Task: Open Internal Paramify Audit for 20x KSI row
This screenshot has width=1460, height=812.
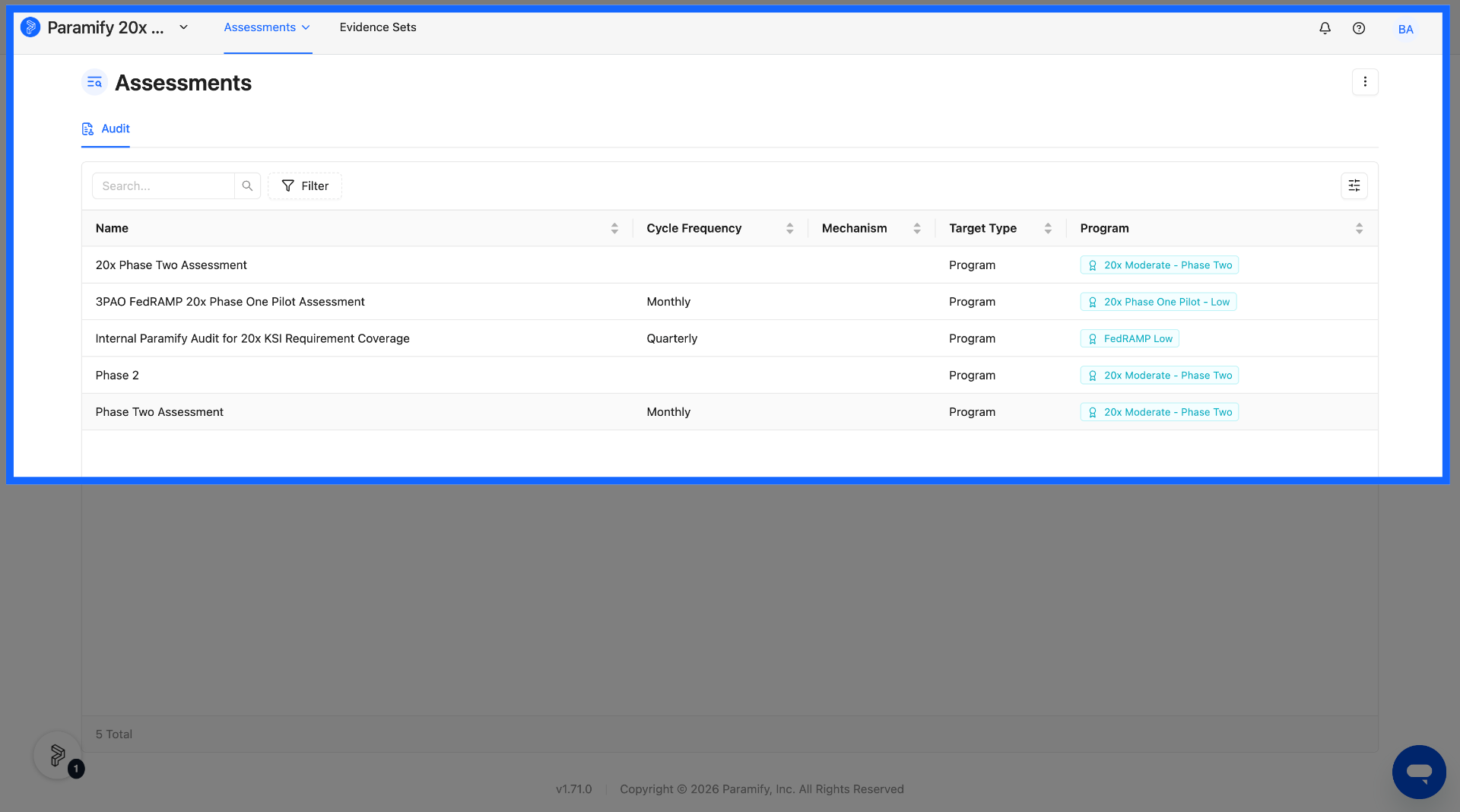Action: point(729,338)
